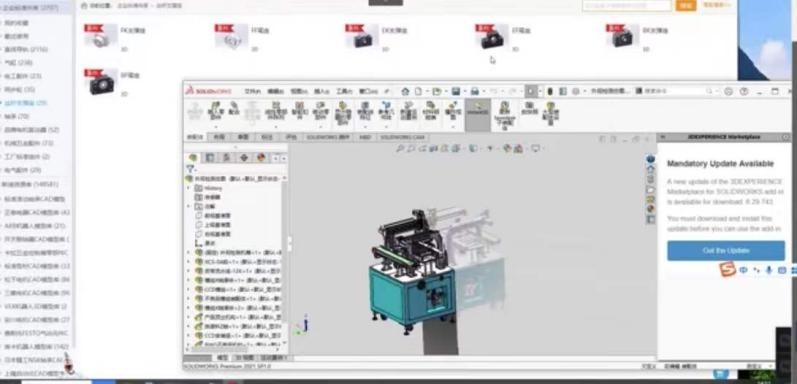Switch to the SOLIDWORKS CAM tab

tap(402, 137)
